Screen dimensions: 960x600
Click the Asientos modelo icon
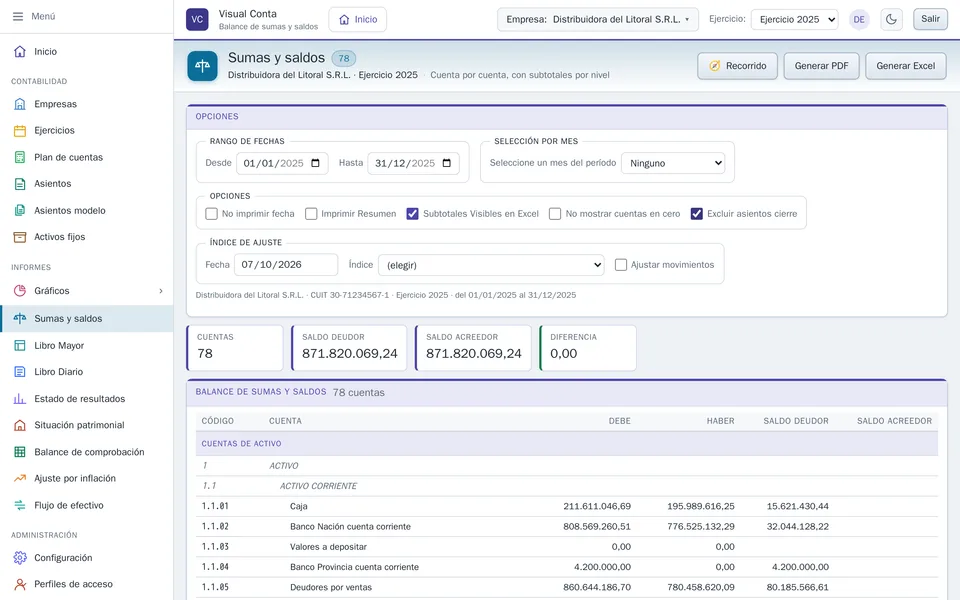click(20, 211)
